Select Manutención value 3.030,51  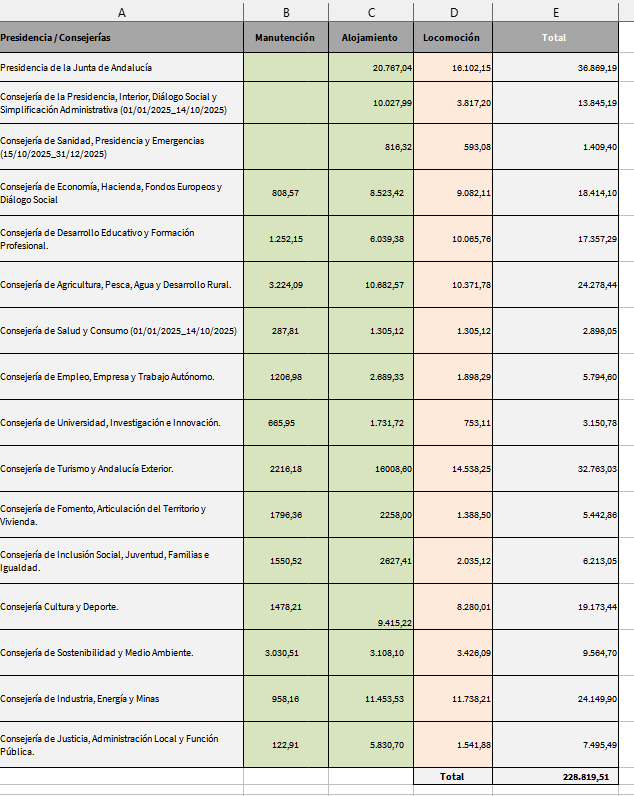pos(286,653)
